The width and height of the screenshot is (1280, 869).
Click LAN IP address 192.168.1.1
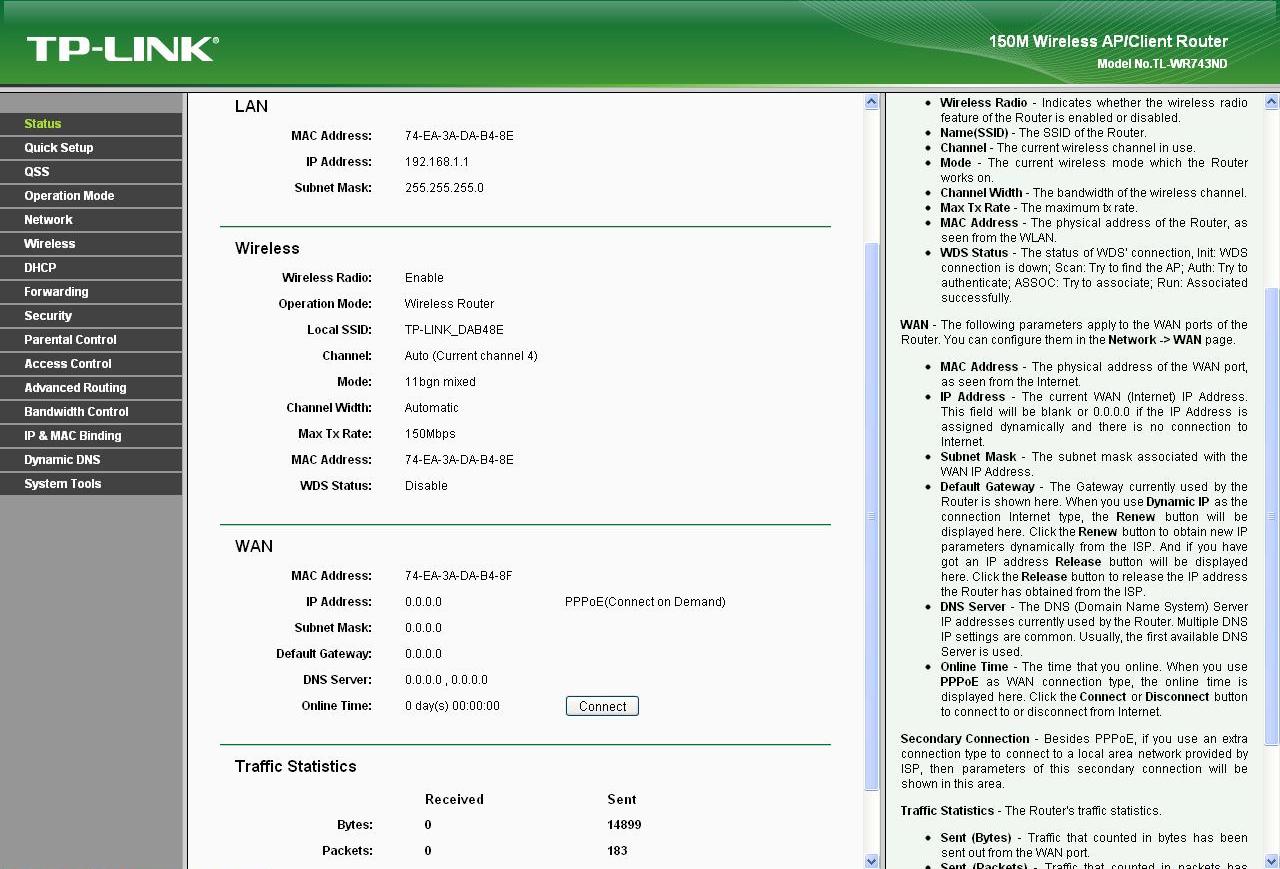[437, 162]
